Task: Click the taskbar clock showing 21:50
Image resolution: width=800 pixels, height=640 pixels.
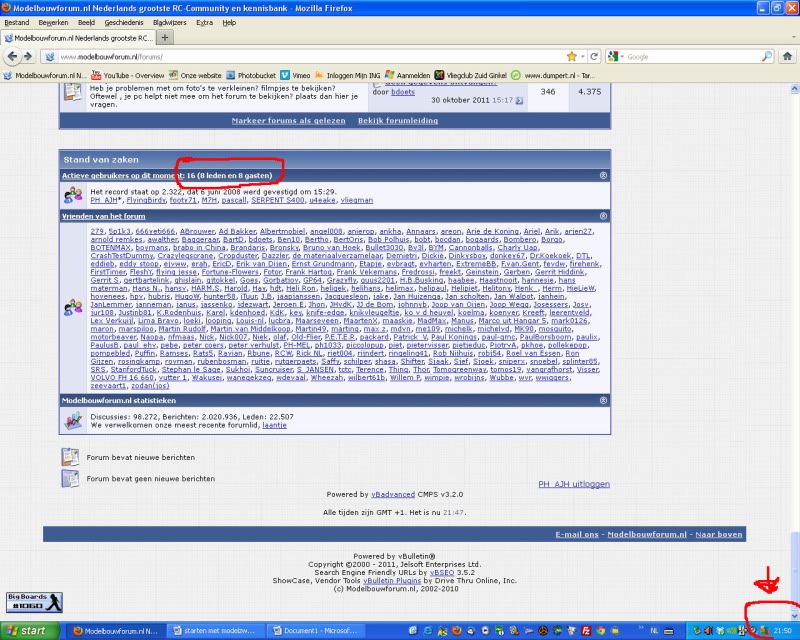Action: click(783, 631)
